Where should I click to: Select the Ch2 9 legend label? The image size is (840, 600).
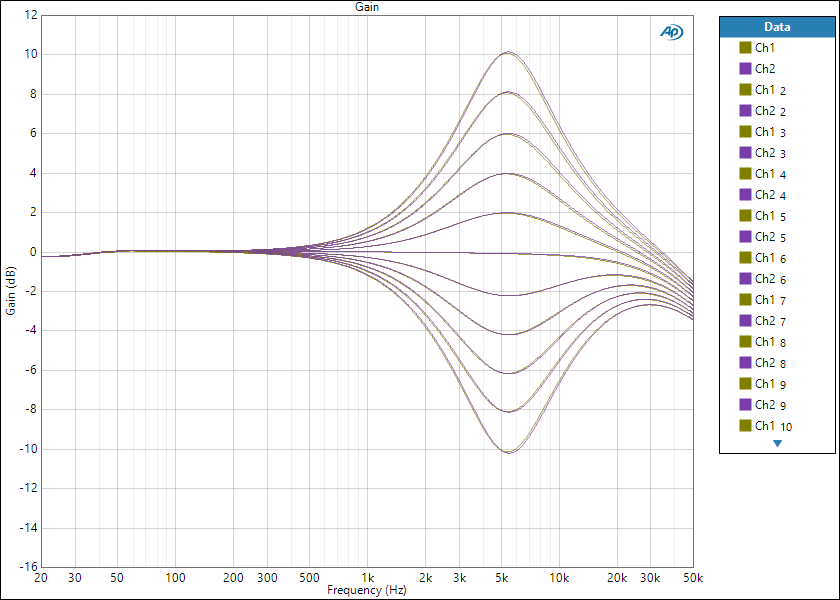tap(770, 405)
